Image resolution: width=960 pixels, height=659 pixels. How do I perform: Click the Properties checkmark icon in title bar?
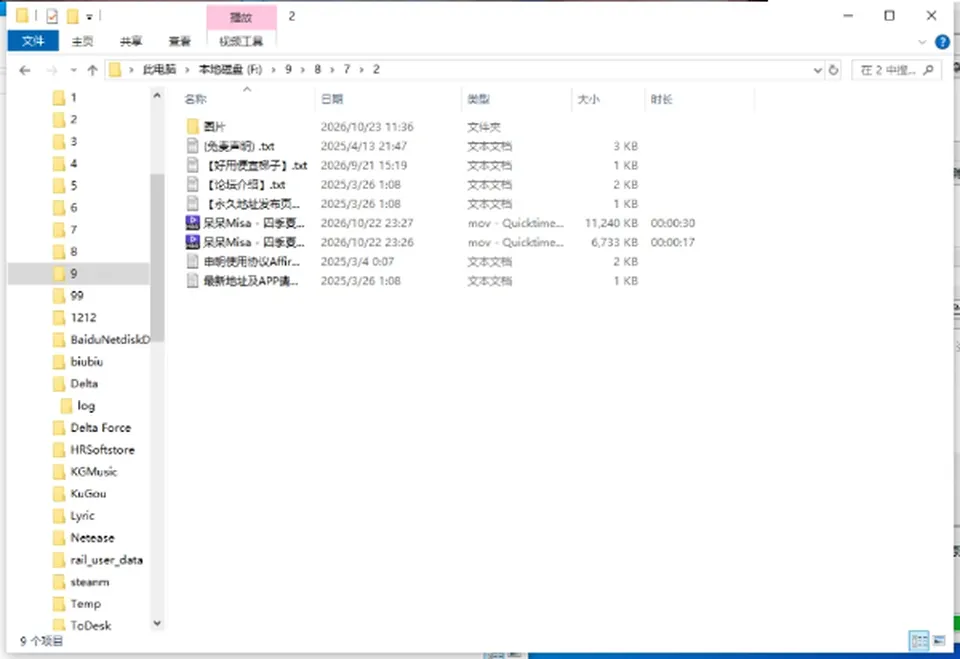click(52, 16)
